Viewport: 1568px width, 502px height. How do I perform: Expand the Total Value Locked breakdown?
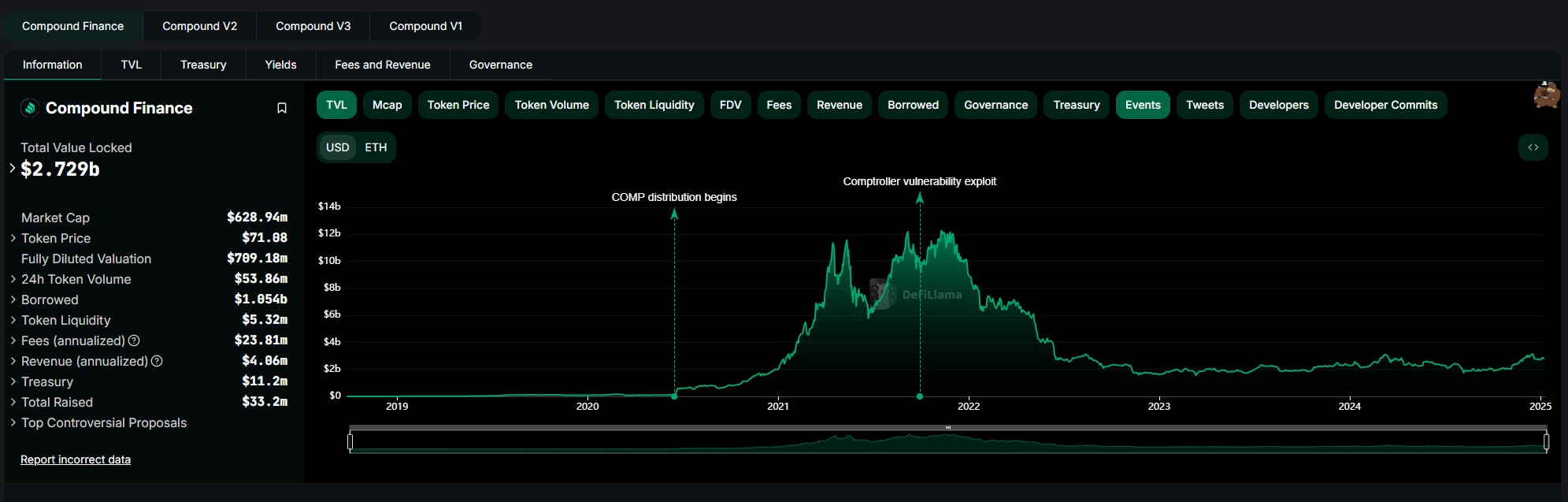pyautogui.click(x=13, y=168)
